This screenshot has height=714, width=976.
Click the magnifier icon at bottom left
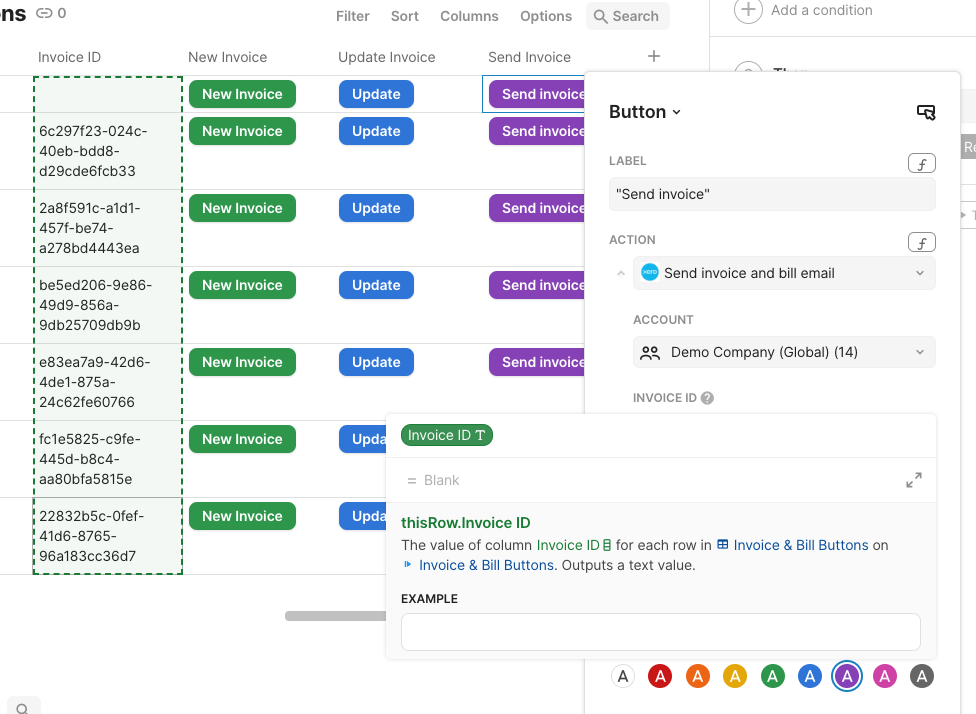22,708
